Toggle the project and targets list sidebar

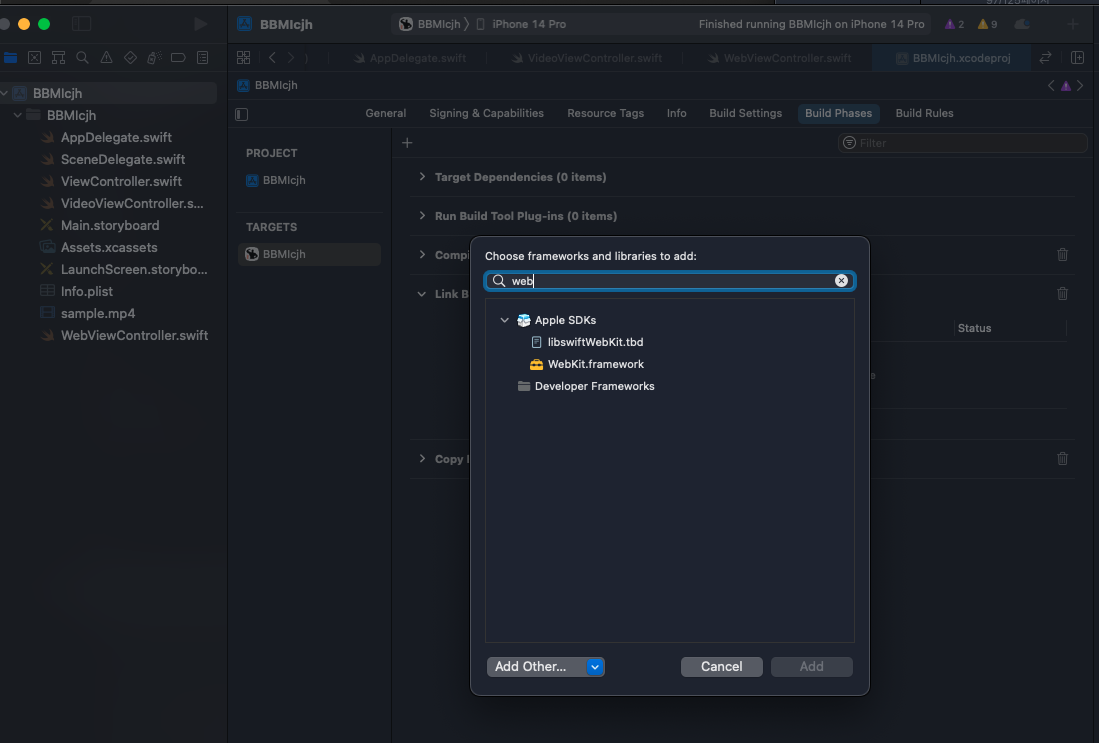(242, 114)
